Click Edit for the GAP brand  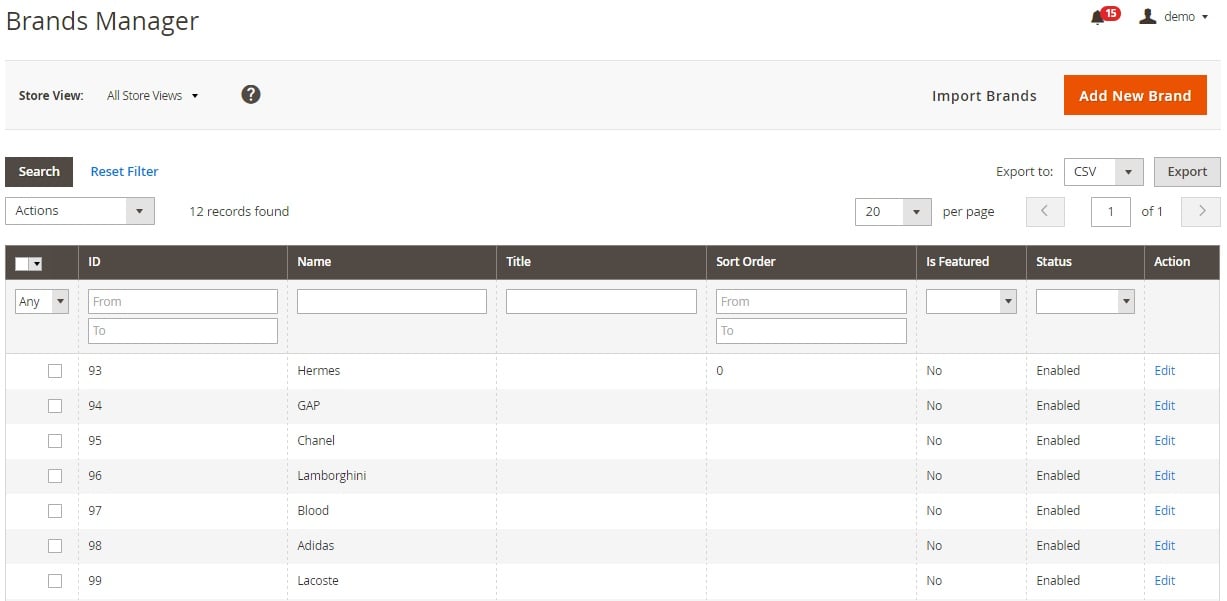(x=1164, y=405)
